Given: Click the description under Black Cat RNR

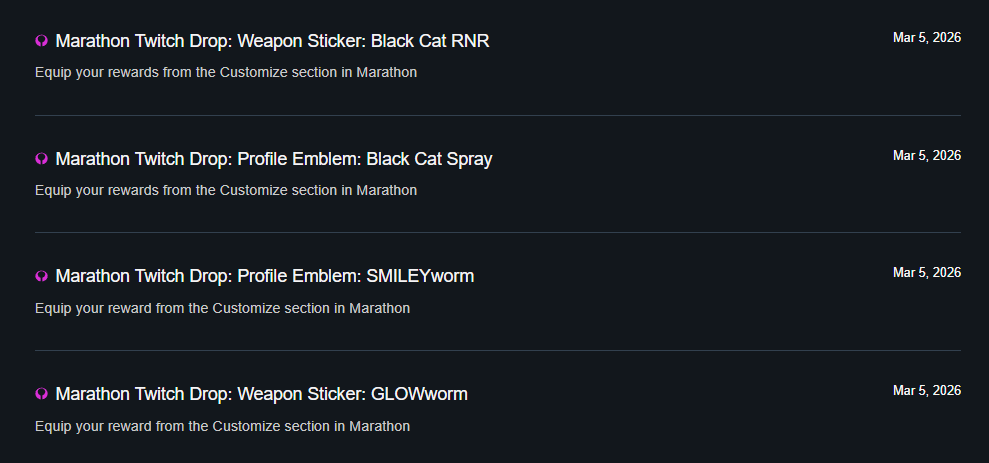Looking at the screenshot, I should pyautogui.click(x=226, y=72).
